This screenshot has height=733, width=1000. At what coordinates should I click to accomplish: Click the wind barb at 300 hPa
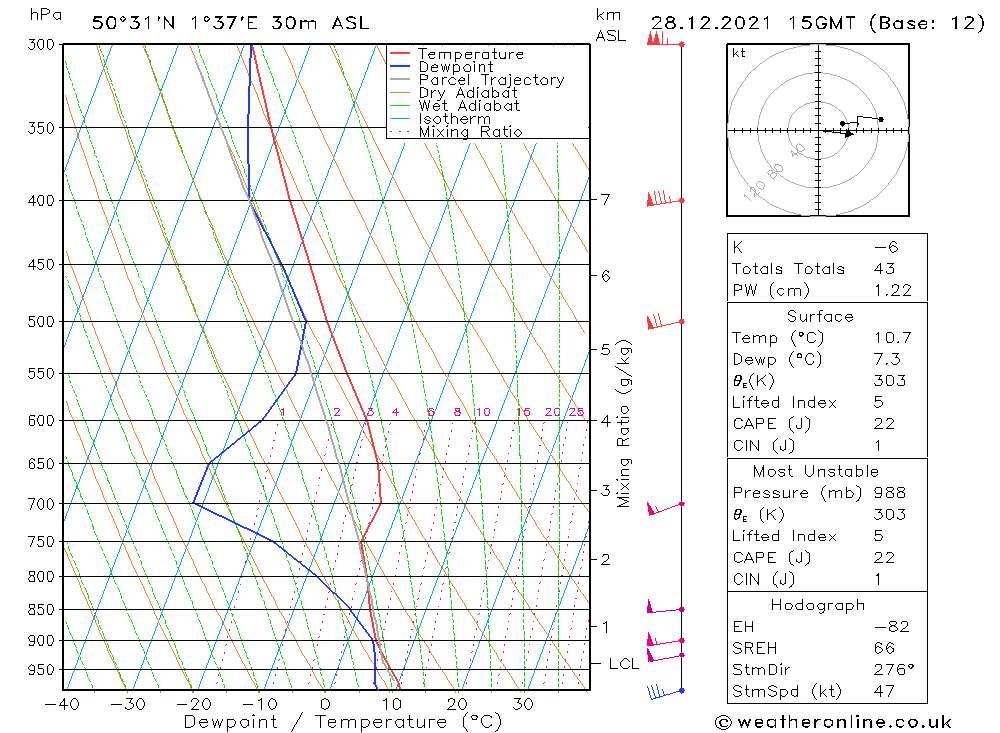(x=665, y=40)
